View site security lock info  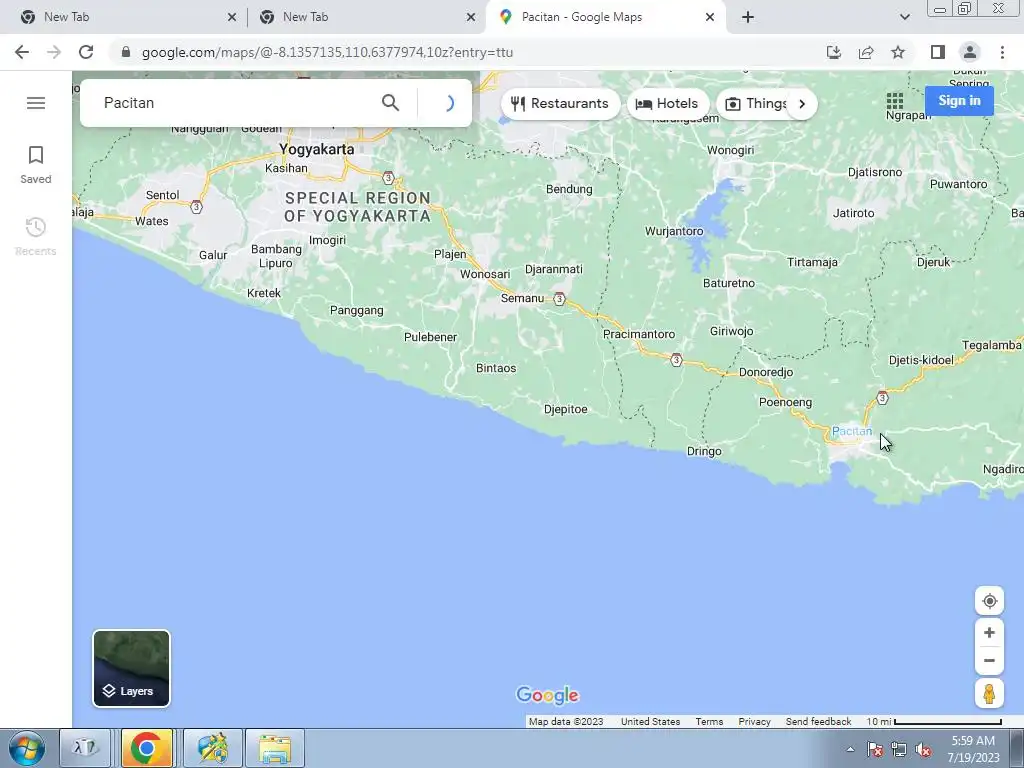126,52
